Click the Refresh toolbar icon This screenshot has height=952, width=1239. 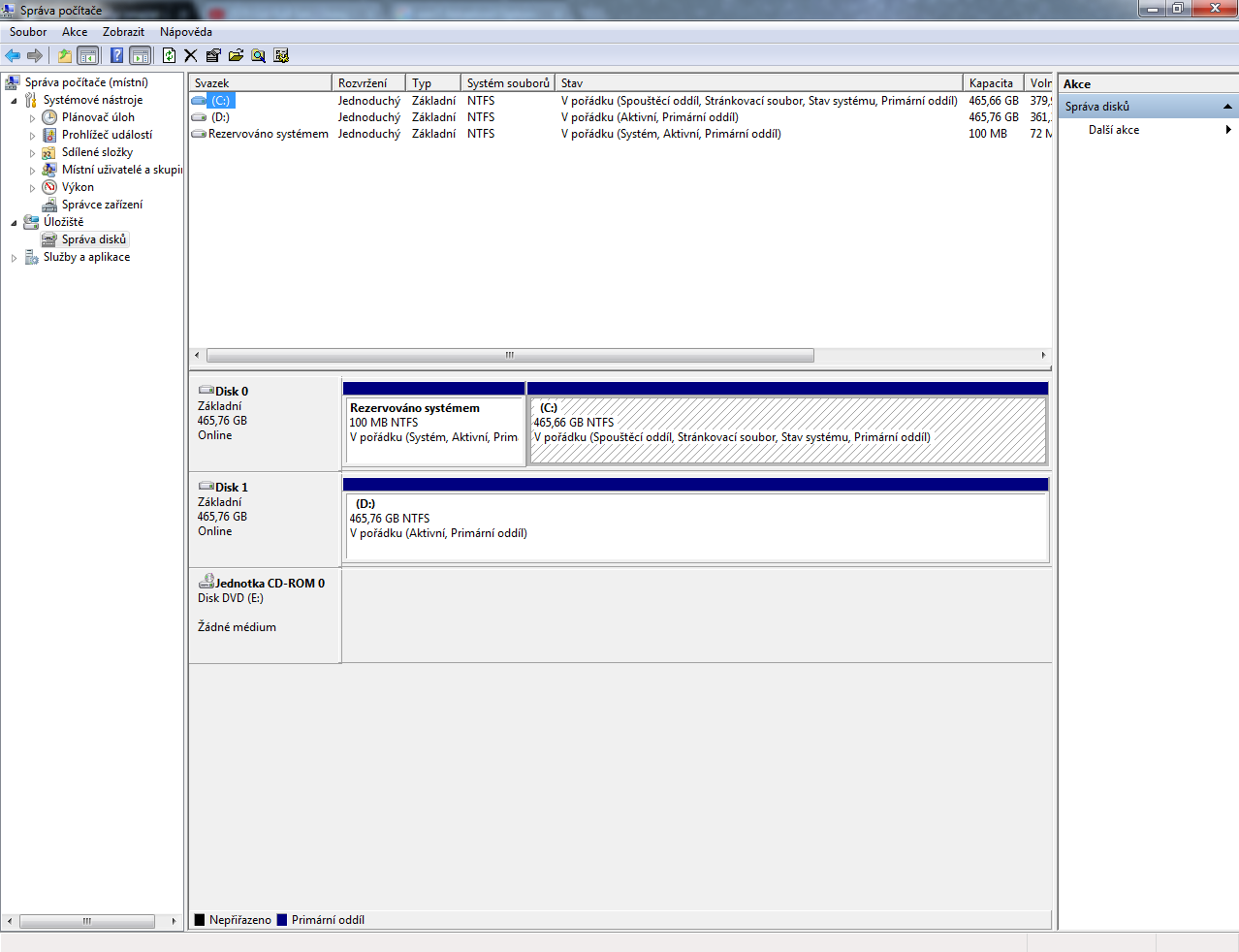point(169,55)
